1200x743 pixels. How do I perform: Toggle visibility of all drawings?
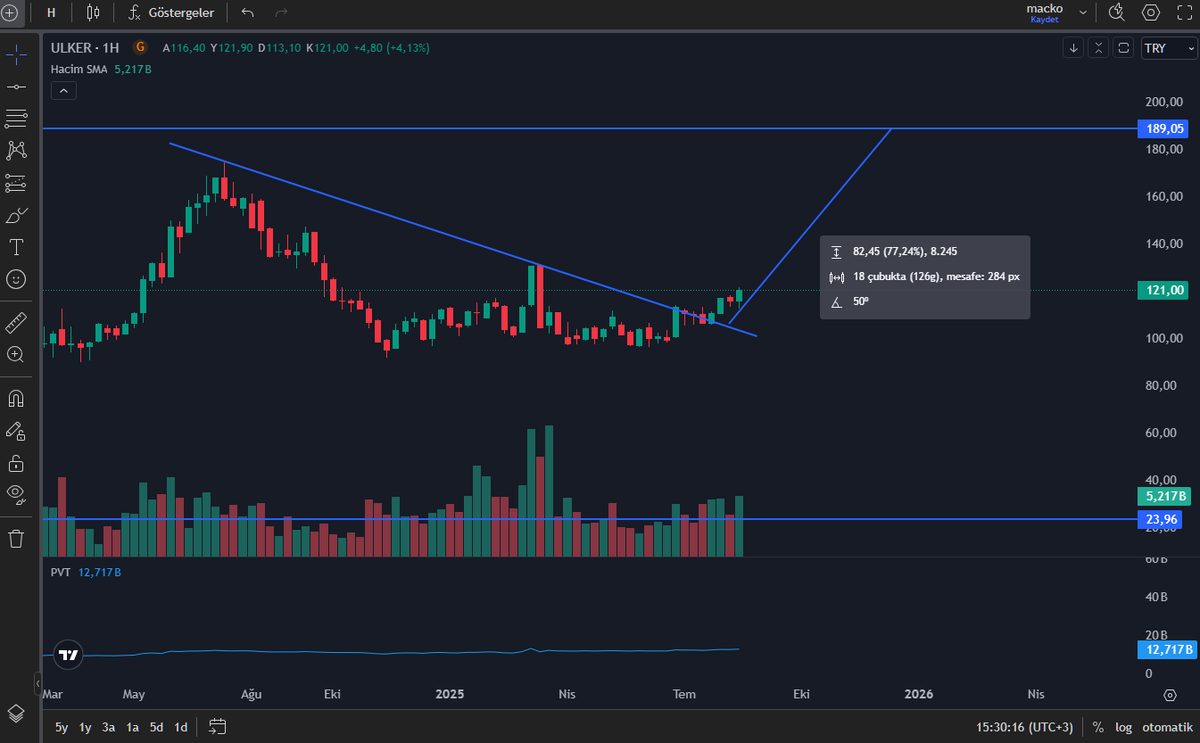point(15,494)
